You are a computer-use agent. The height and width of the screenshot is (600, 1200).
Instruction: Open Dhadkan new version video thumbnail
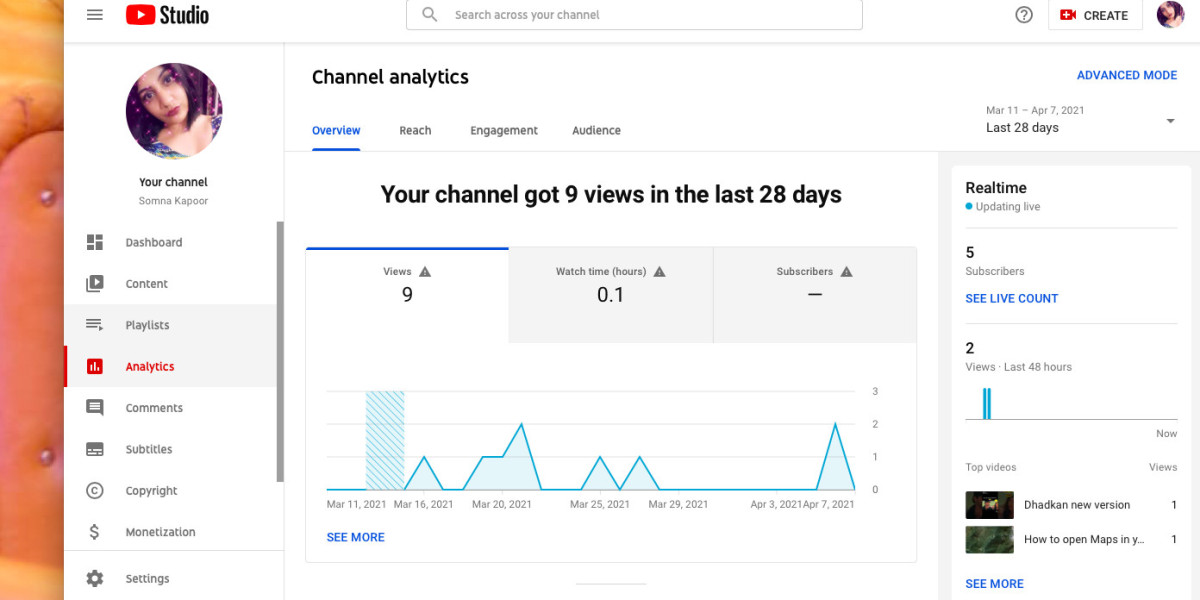pos(989,505)
